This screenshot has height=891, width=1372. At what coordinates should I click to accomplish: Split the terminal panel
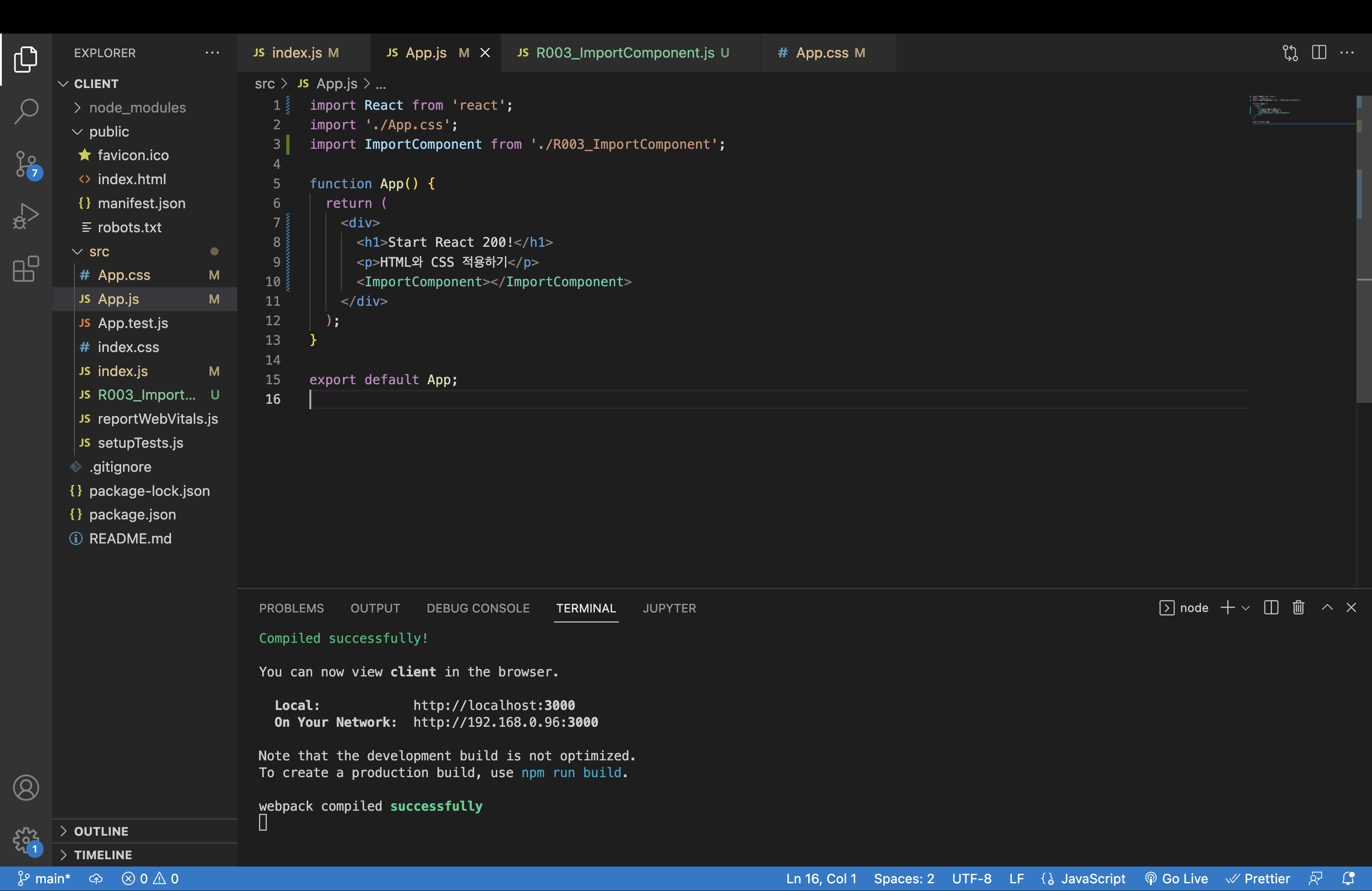1271,607
